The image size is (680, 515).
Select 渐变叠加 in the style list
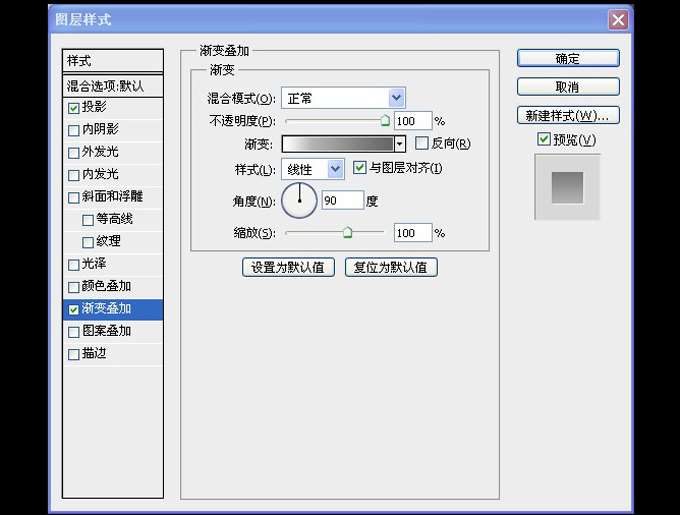112,309
